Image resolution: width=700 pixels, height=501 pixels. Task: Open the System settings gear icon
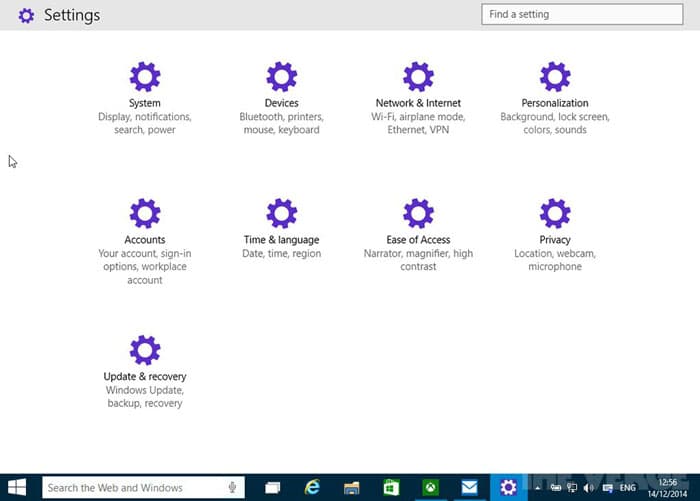coord(145,77)
